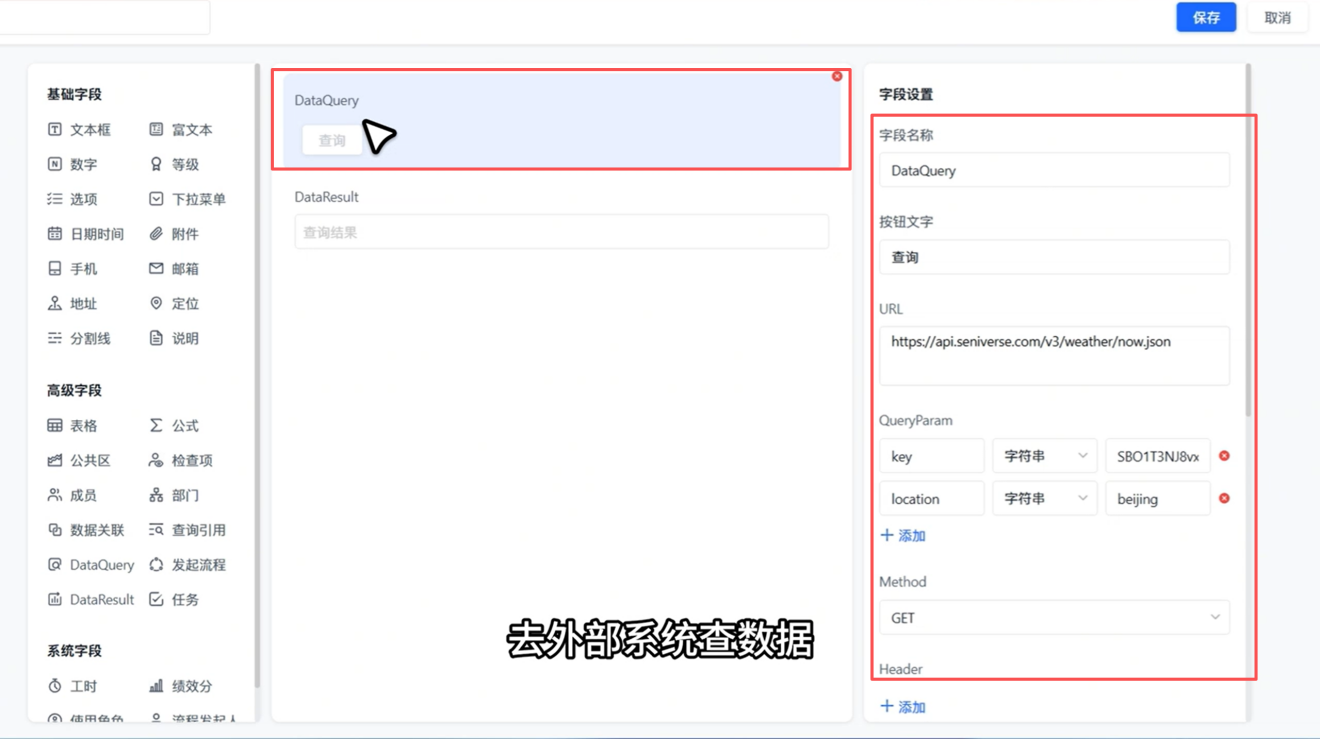The height and width of the screenshot is (739, 1320).
Task: Click the field settings panel scrollbar
Action: (x=1248, y=240)
